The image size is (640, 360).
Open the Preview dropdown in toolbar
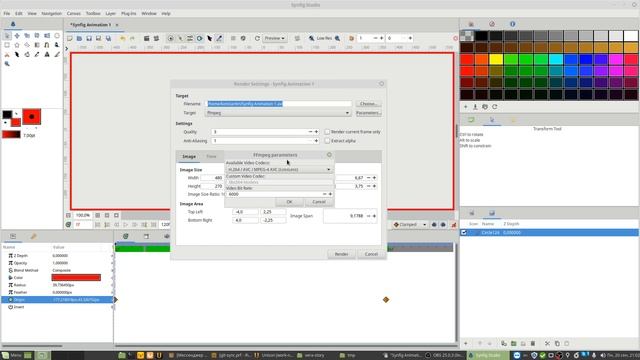(274, 38)
